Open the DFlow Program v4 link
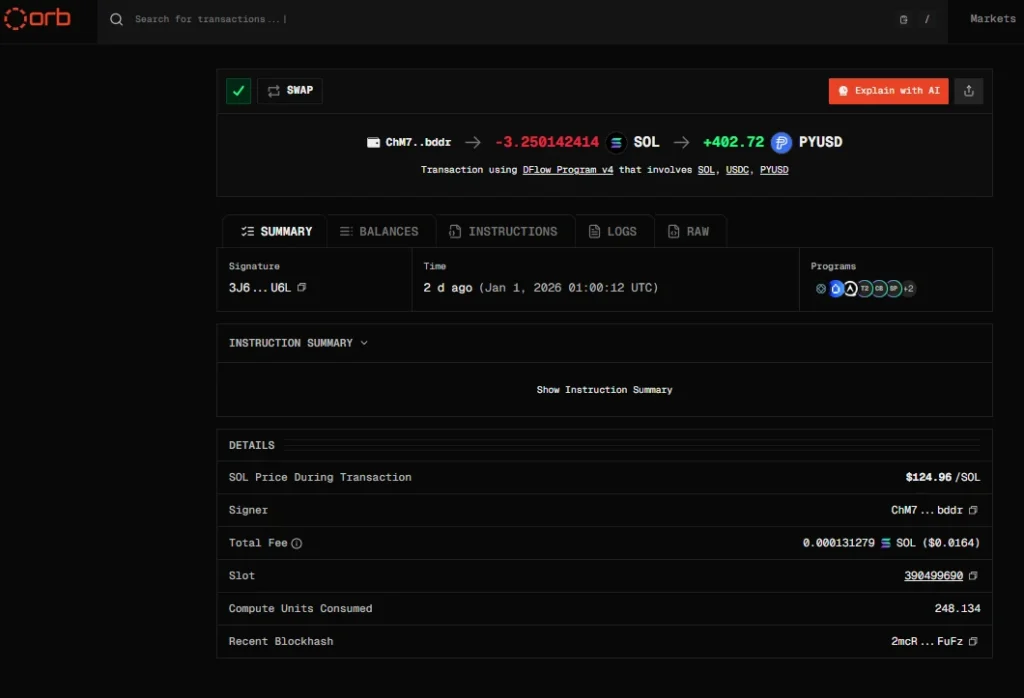1024x698 pixels. pyautogui.click(x=568, y=169)
